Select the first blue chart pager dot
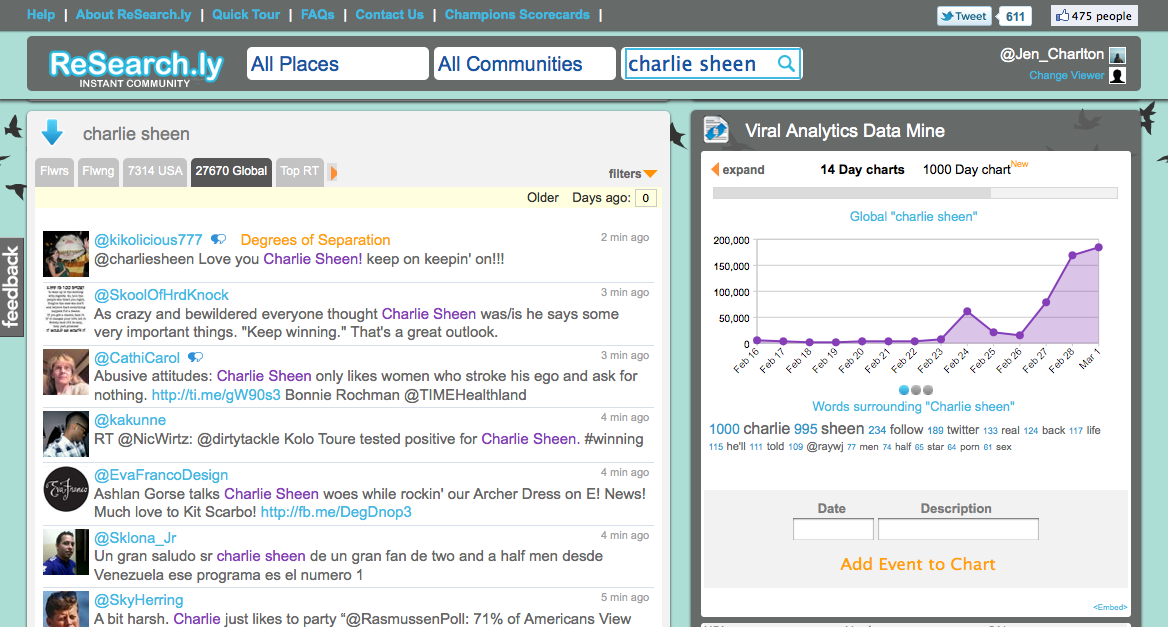Viewport: 1168px width, 627px height. click(x=904, y=389)
